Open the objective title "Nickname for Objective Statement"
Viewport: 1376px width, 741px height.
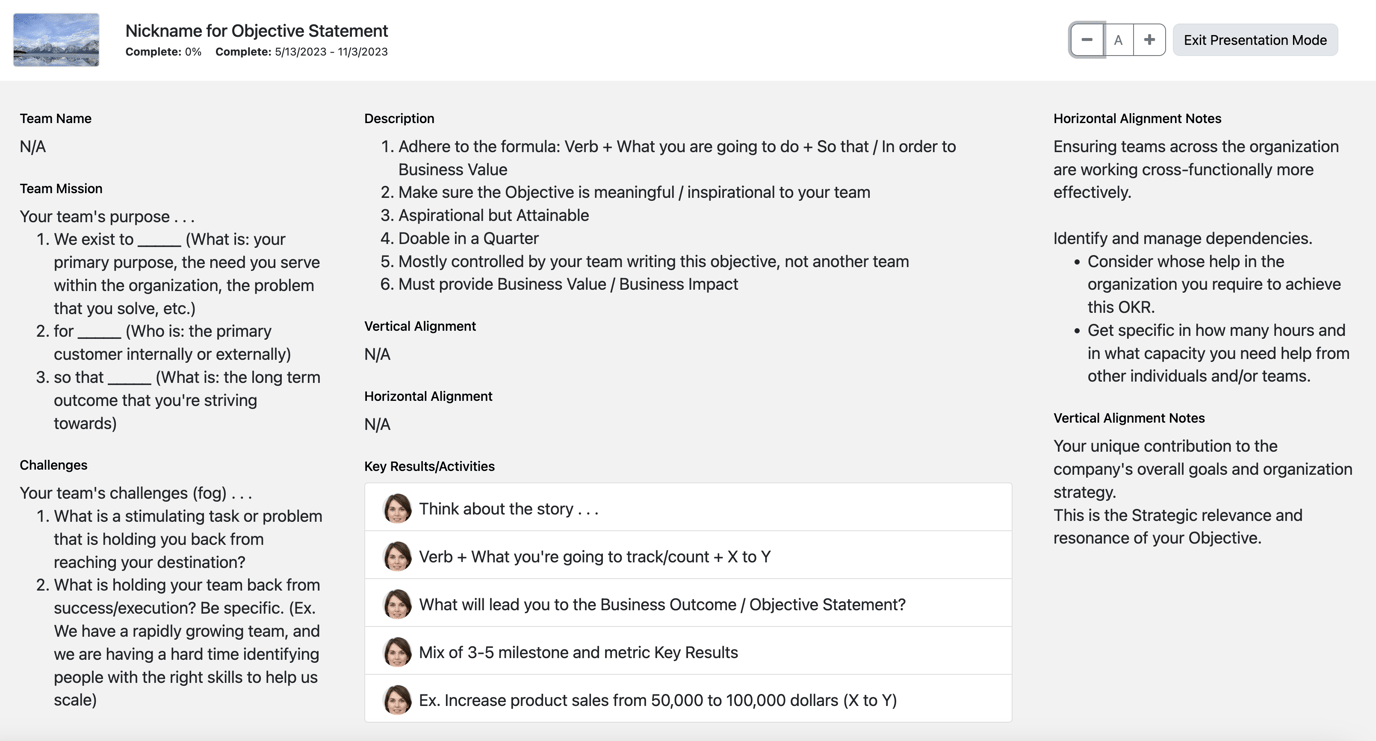click(x=256, y=30)
